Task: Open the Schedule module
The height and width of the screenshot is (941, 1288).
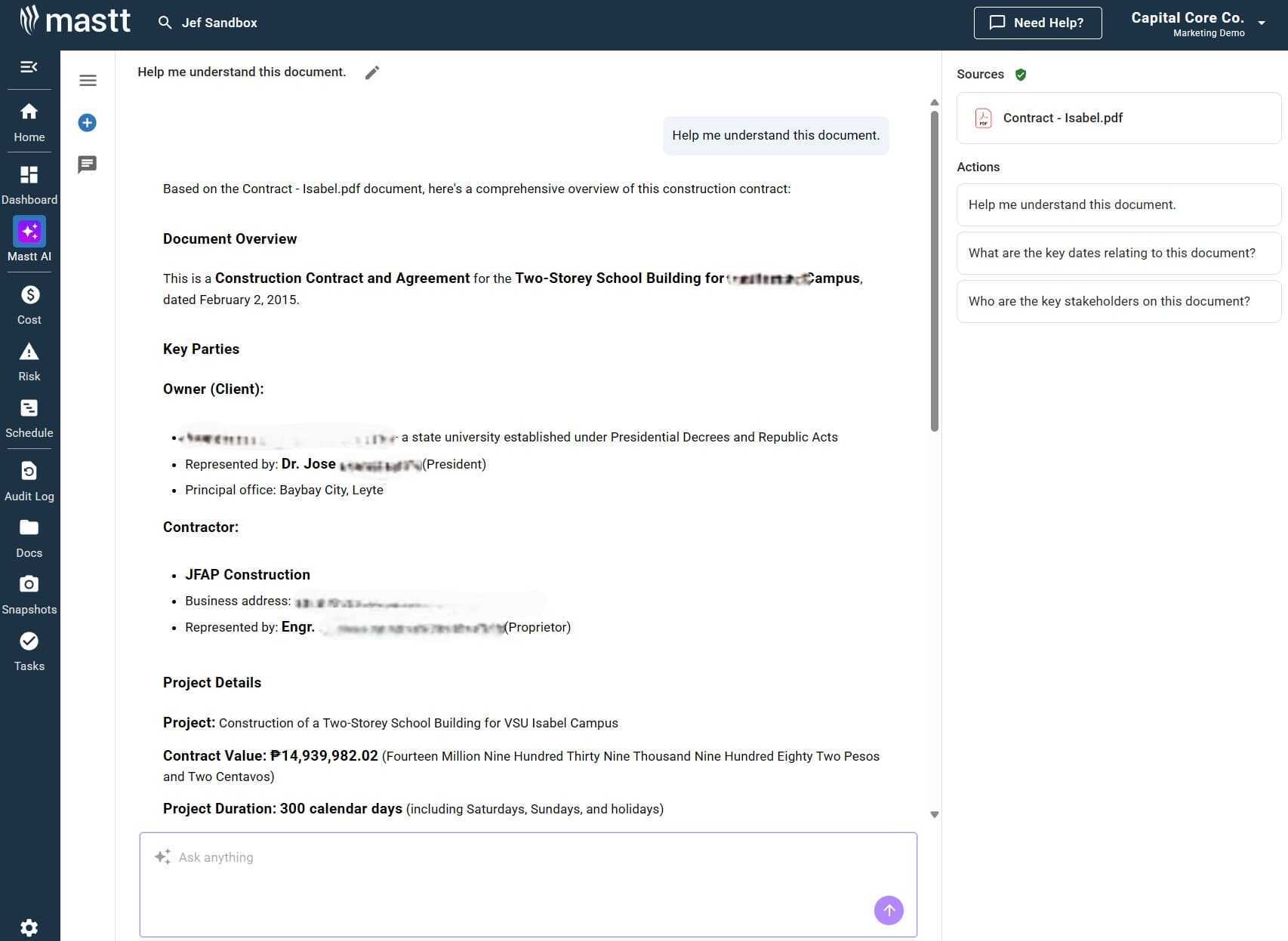Action: pyautogui.click(x=29, y=417)
